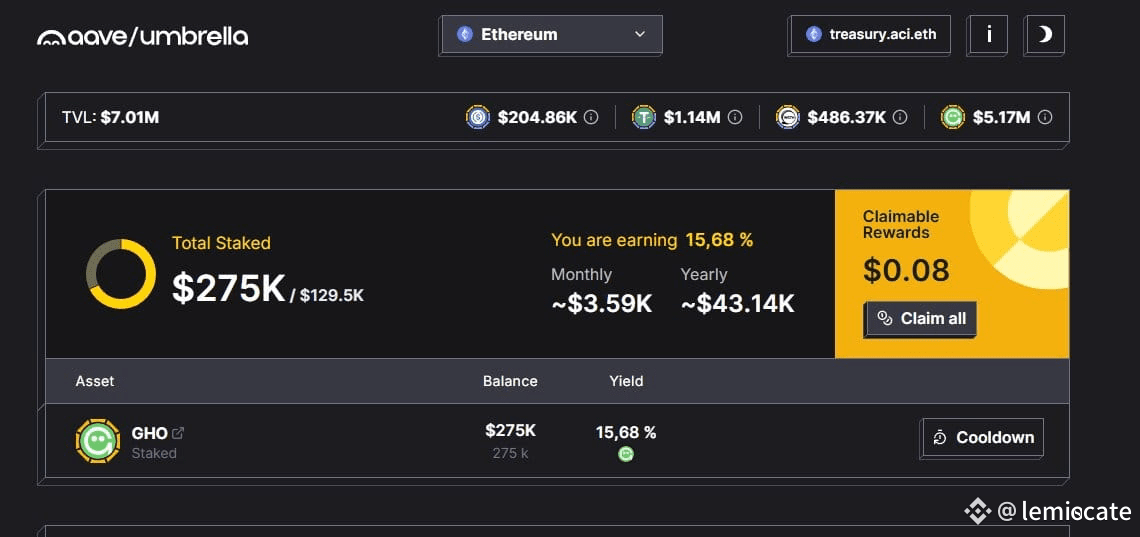Start Cooldown for staked GHO
Image resolution: width=1140 pixels, height=537 pixels.
[984, 437]
